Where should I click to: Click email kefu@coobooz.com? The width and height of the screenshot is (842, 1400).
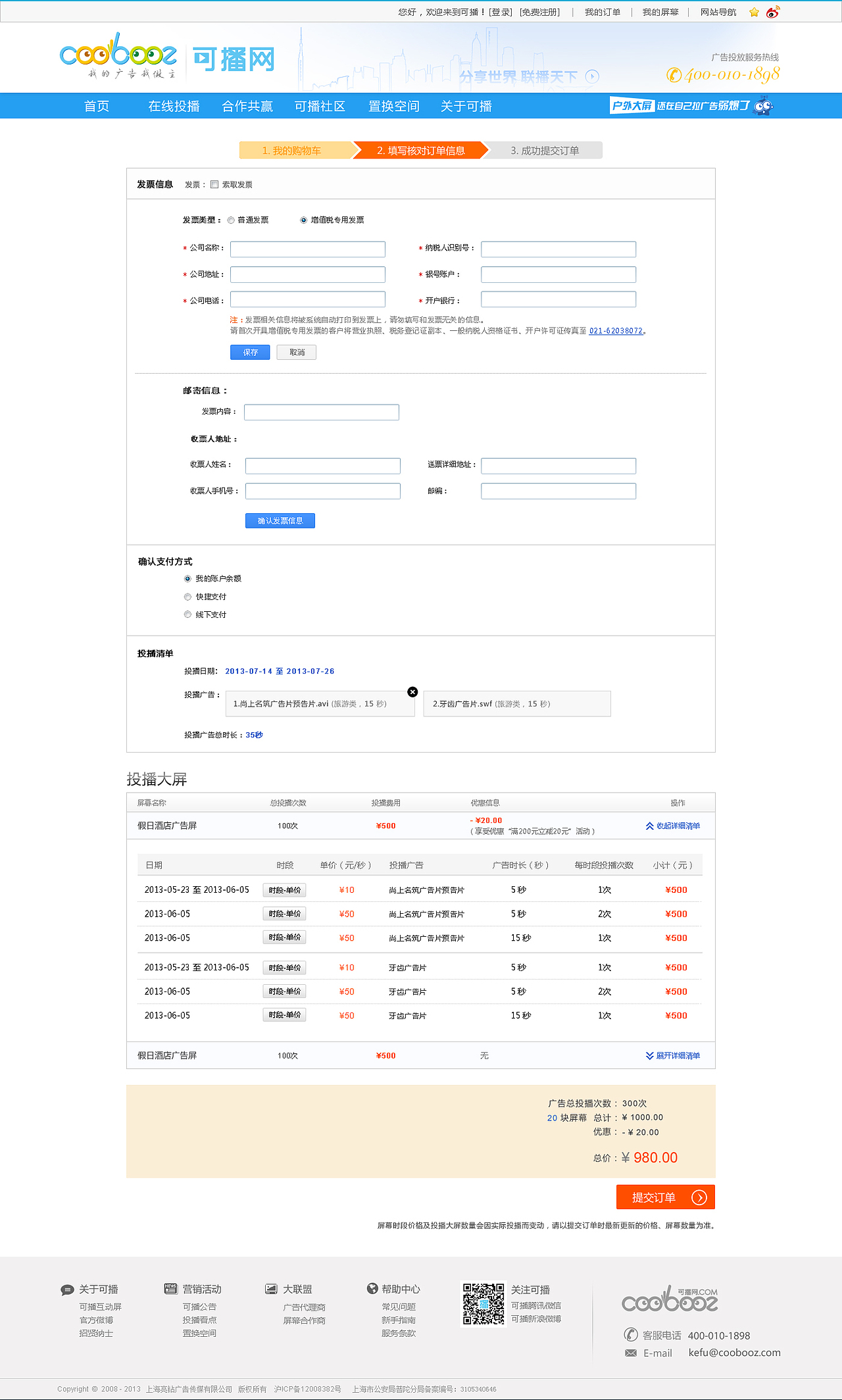[x=734, y=1353]
